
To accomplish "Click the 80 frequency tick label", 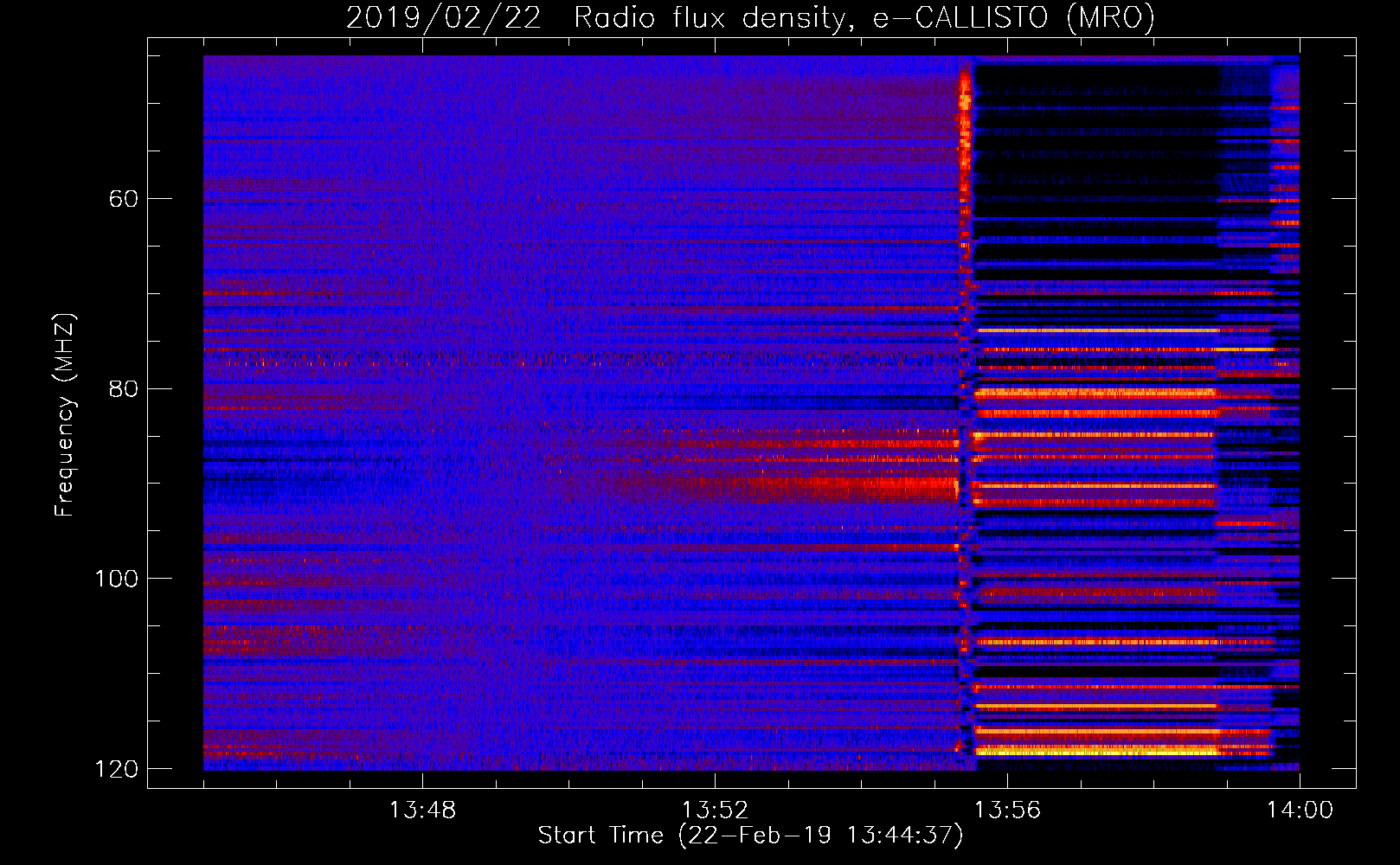I will coord(123,388).
